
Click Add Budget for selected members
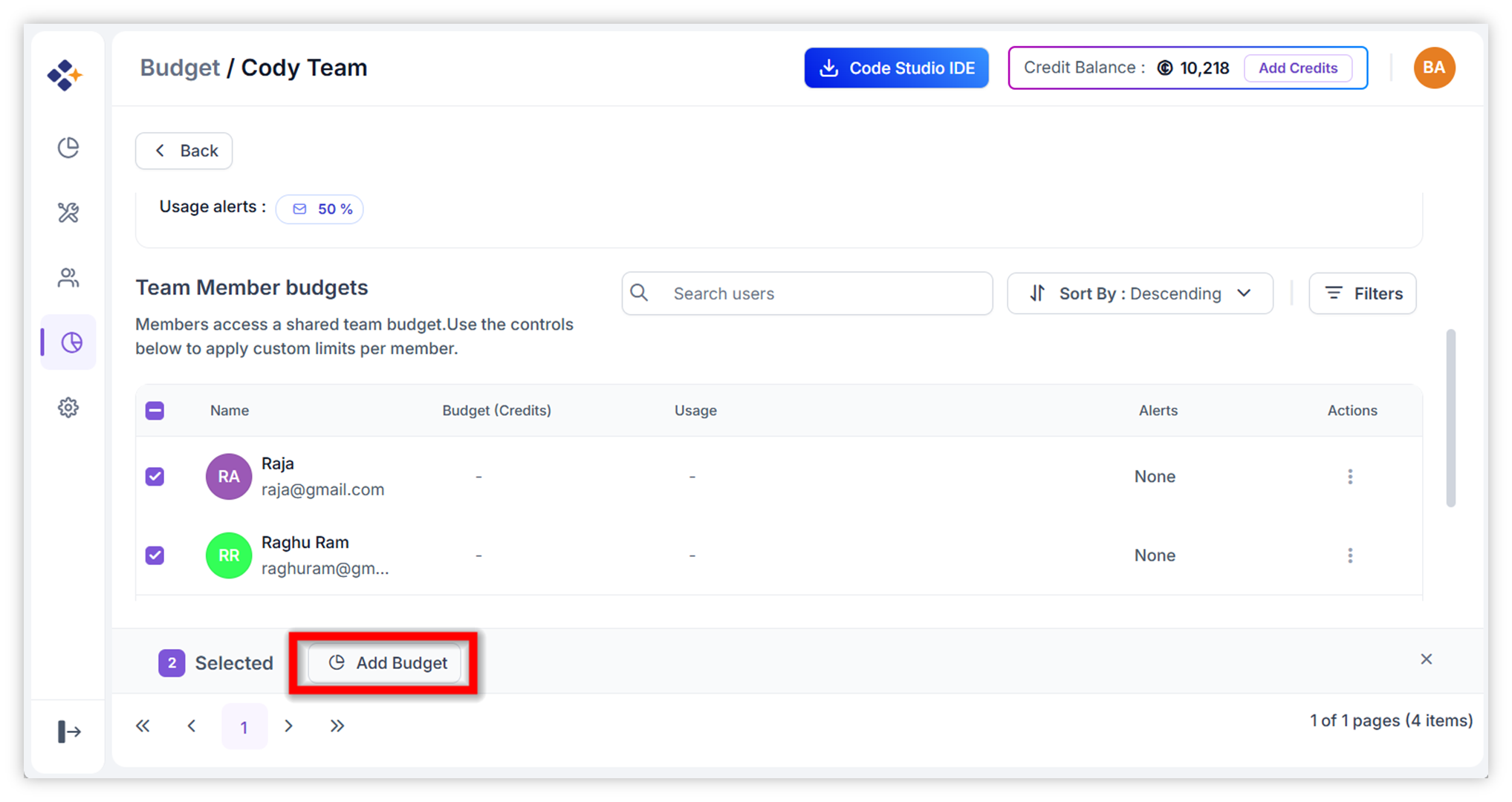click(x=385, y=662)
